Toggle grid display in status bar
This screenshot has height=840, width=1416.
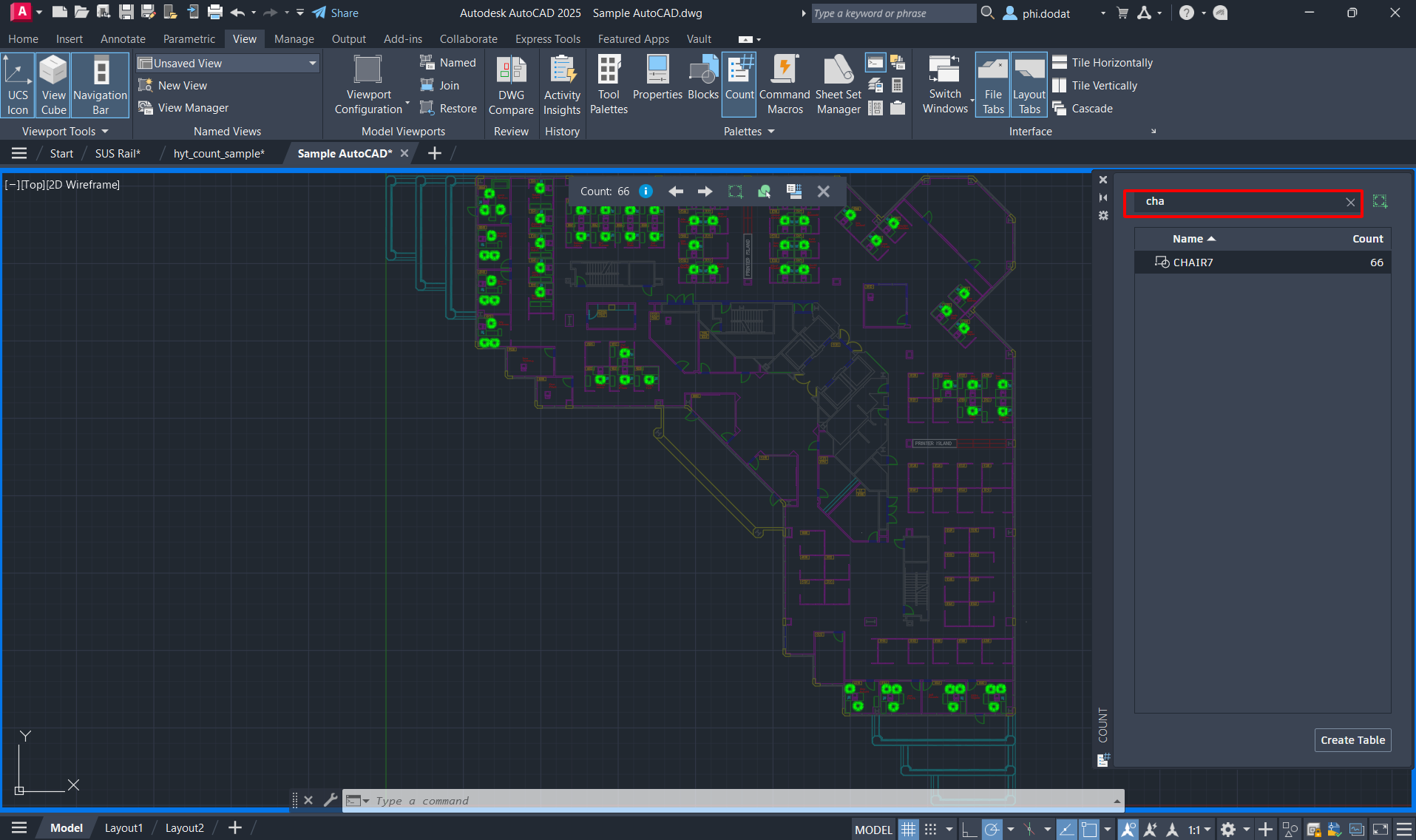point(908,829)
